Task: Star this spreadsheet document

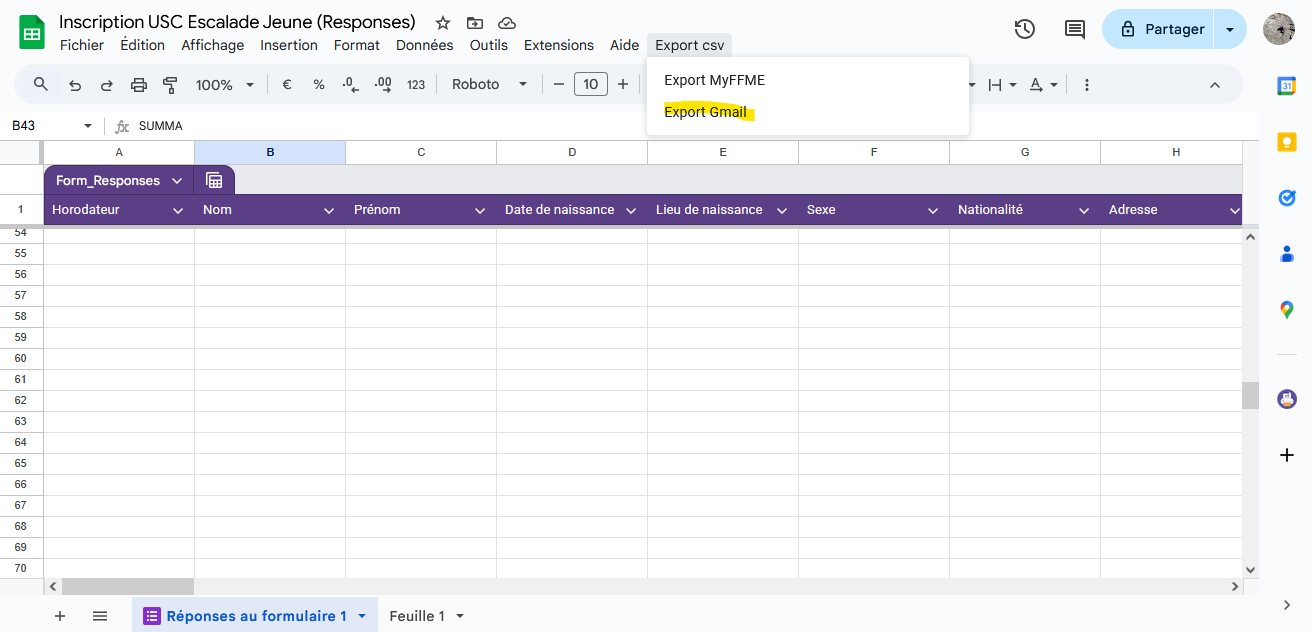Action: [443, 23]
